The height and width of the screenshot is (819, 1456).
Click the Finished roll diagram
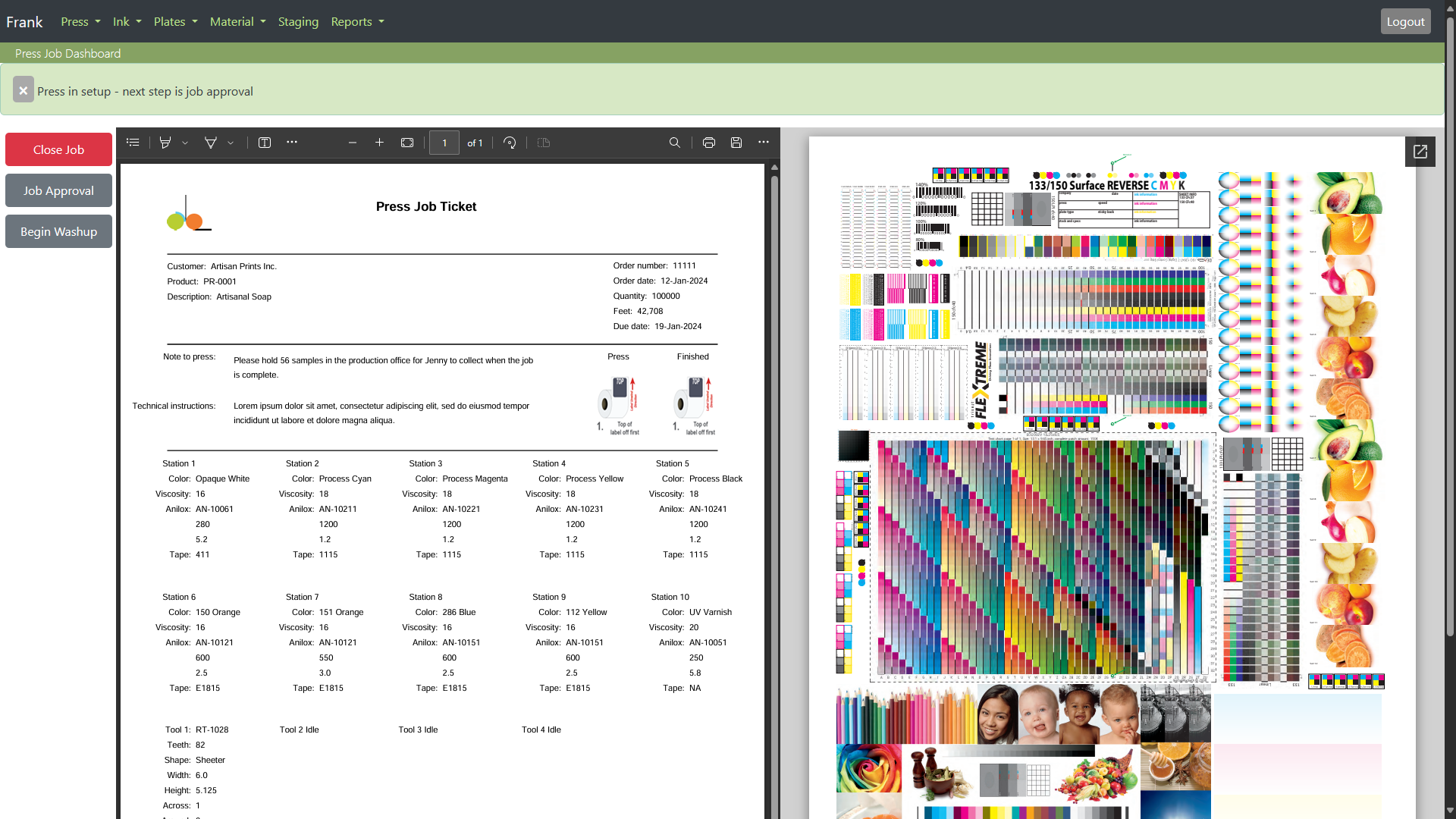tap(693, 406)
